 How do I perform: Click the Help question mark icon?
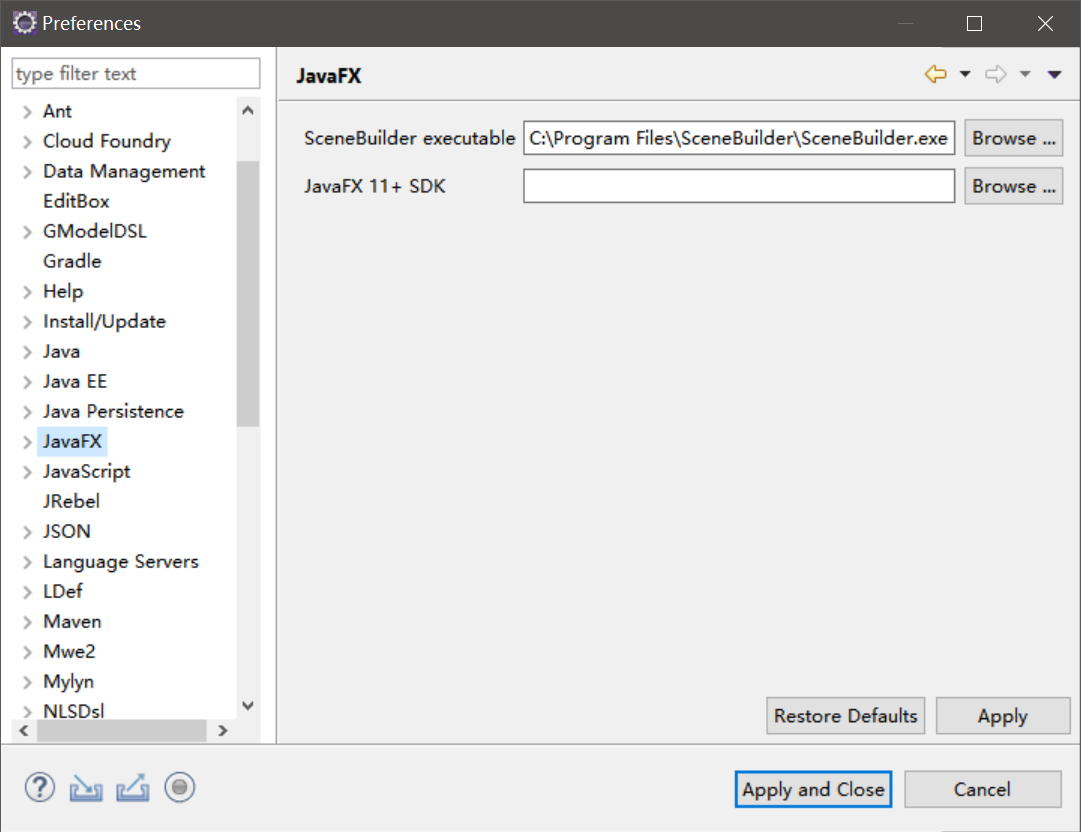click(39, 788)
